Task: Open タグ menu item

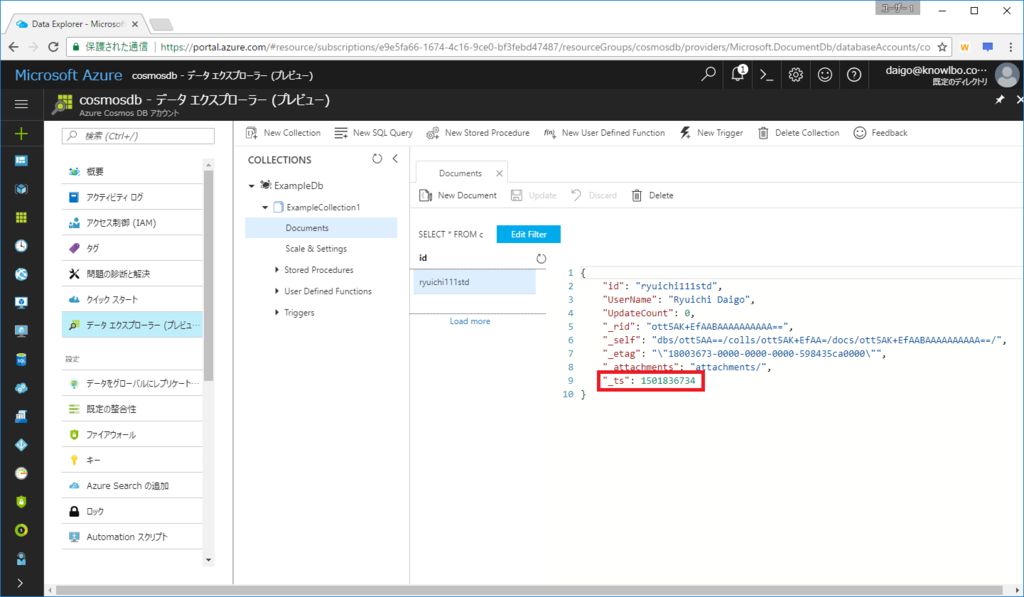Action: pos(133,248)
